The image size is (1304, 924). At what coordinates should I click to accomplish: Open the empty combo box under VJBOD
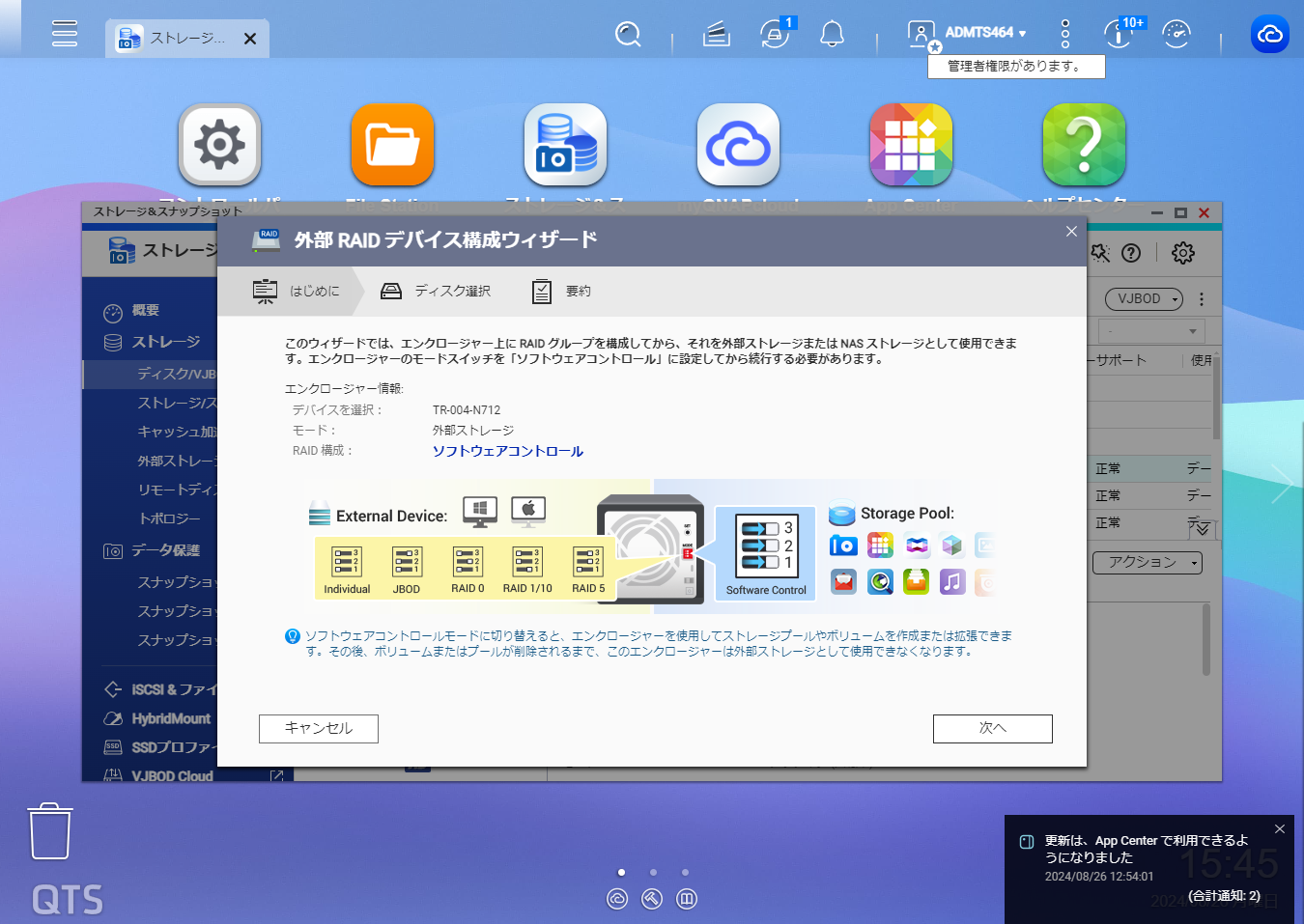pyautogui.click(x=1150, y=331)
